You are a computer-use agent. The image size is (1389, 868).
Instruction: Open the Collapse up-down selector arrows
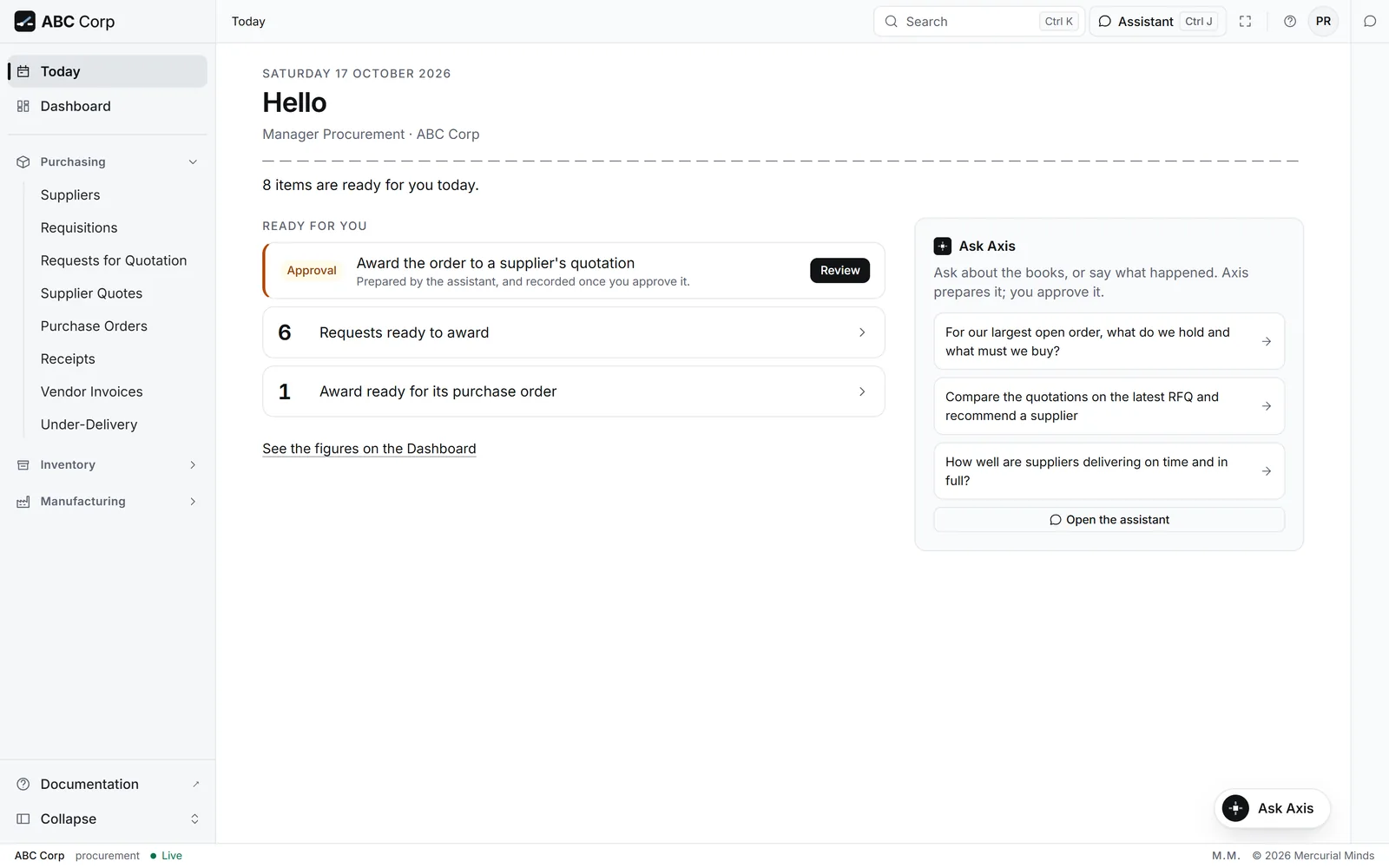tap(194, 819)
